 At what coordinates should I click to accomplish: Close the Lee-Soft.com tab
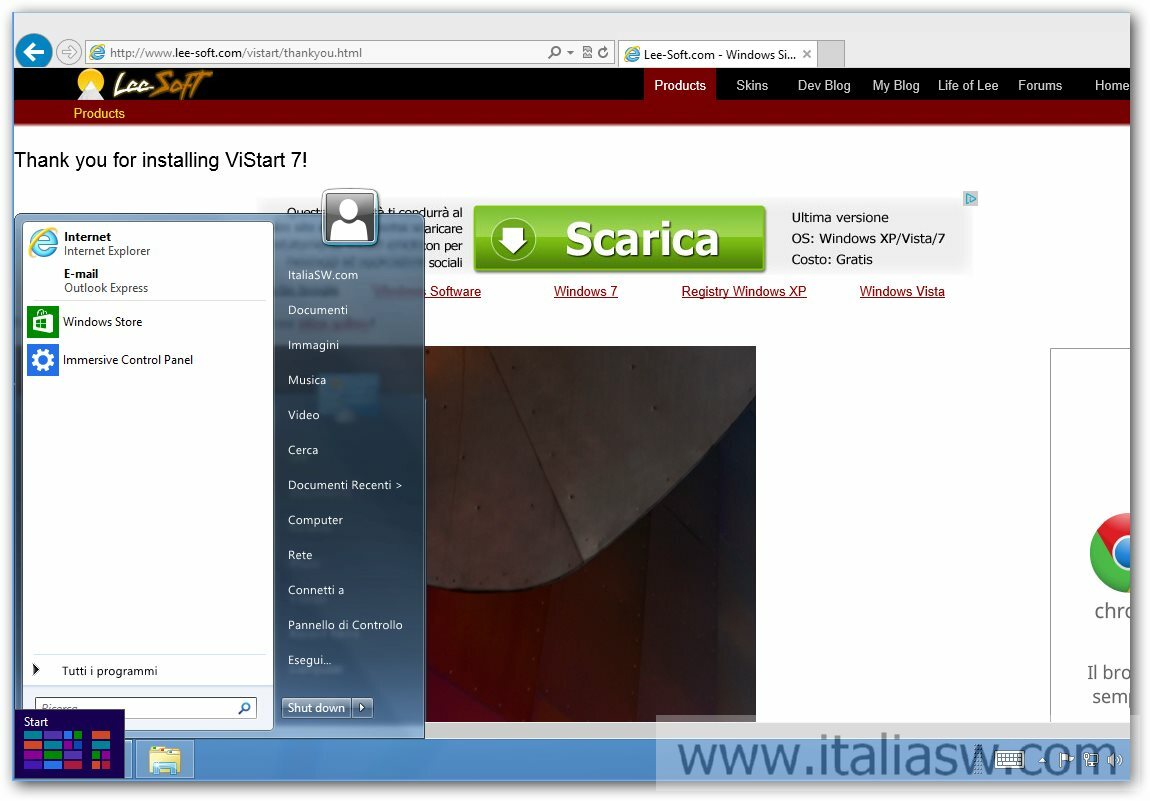(807, 54)
